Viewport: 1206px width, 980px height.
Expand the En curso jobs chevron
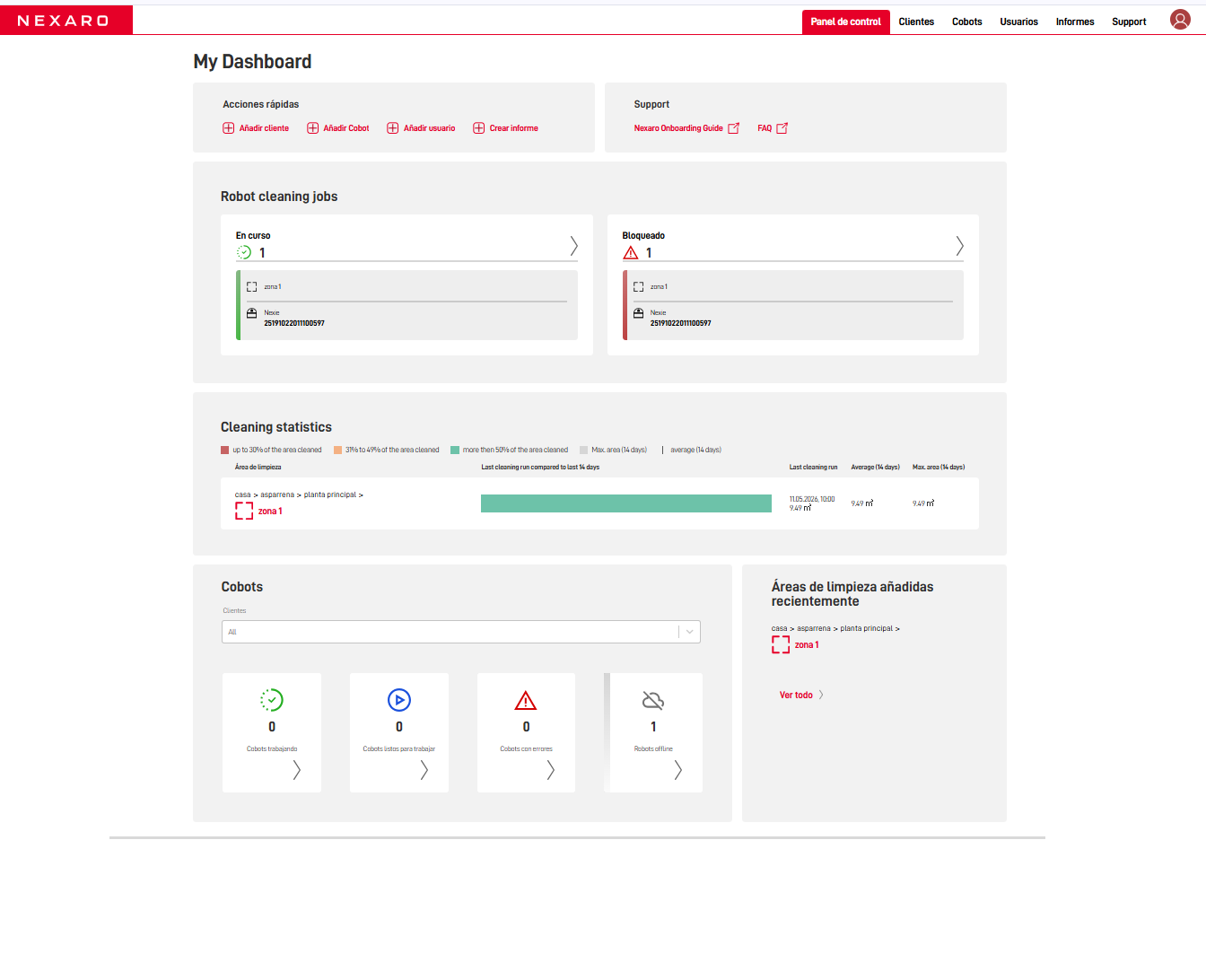point(574,245)
